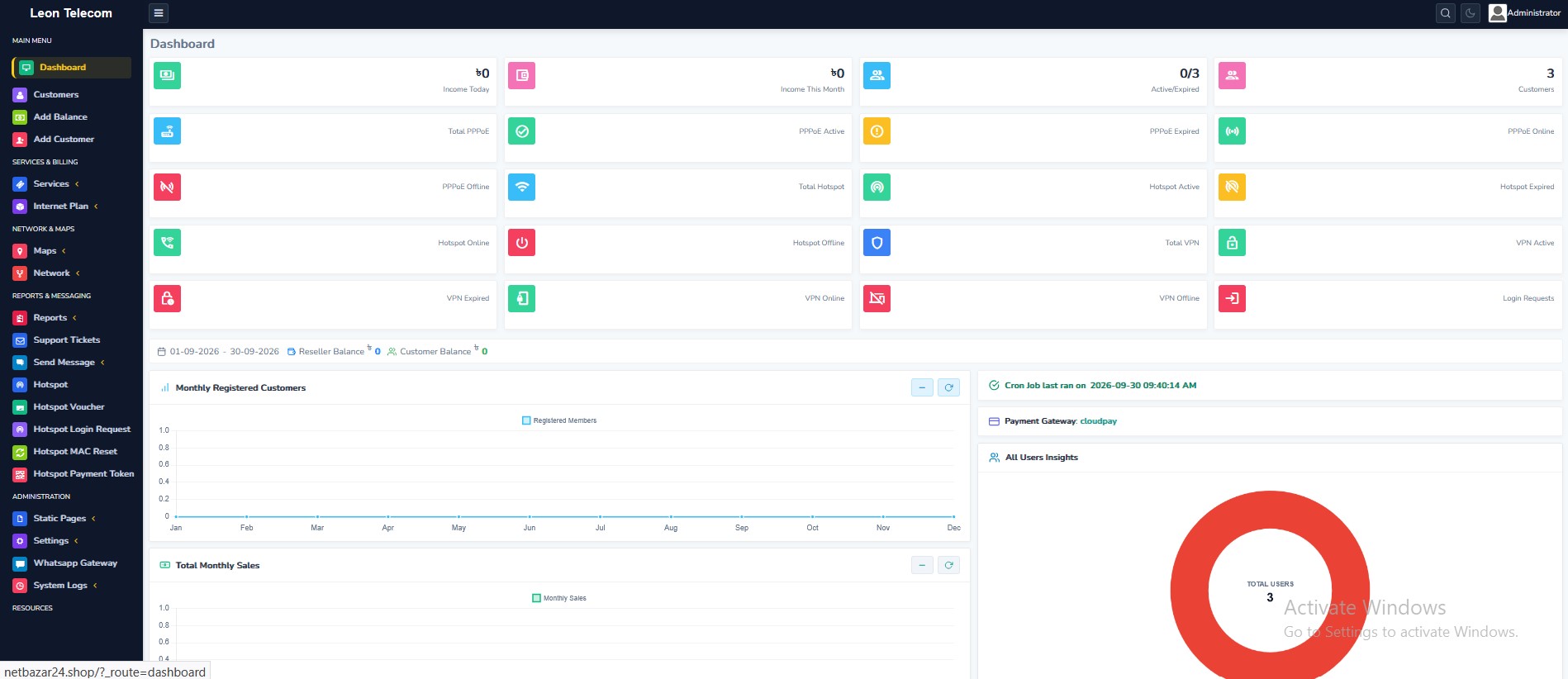Image resolution: width=1568 pixels, height=679 pixels.
Task: Click the Income Today money icon
Action: pos(167,75)
